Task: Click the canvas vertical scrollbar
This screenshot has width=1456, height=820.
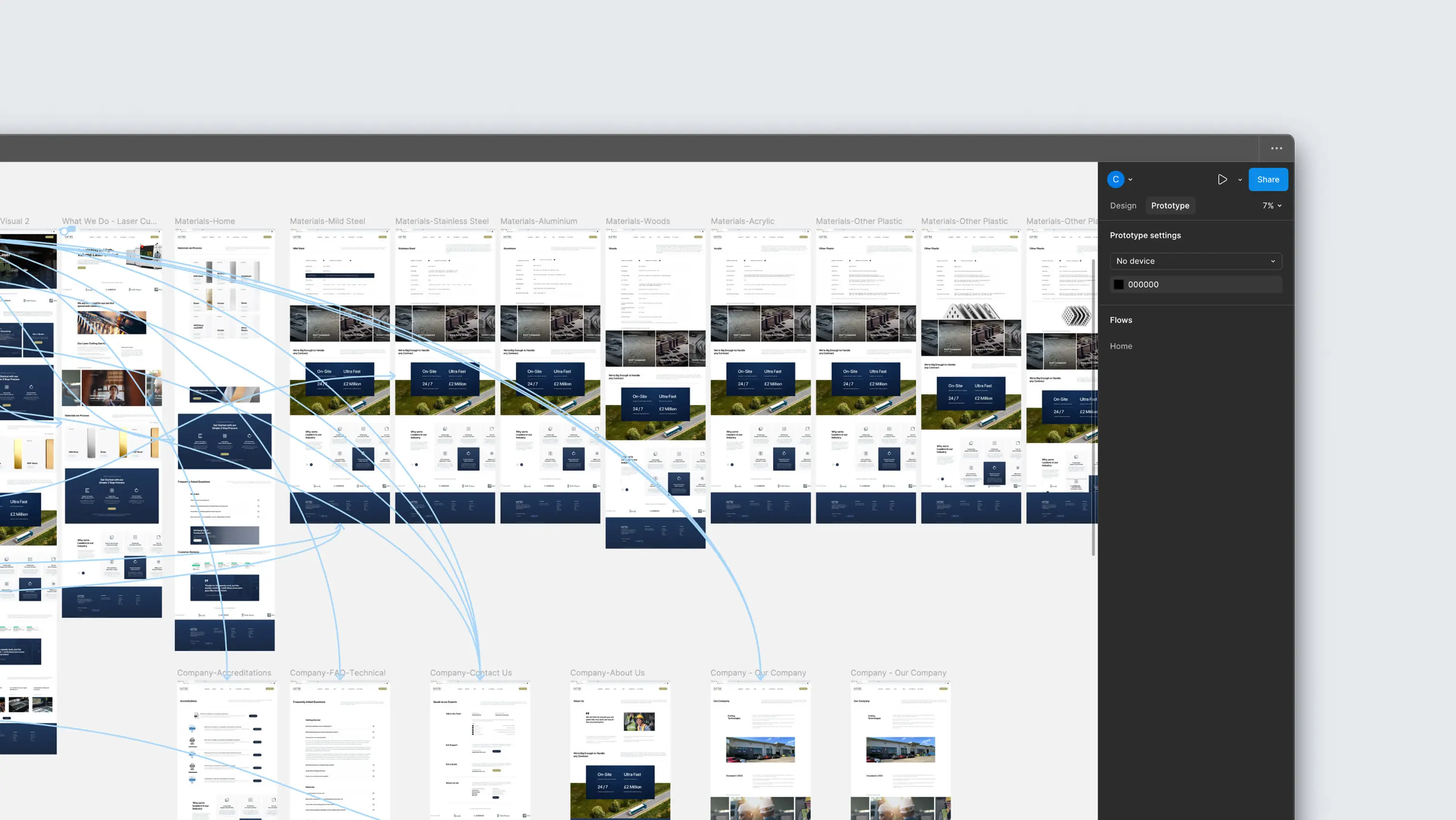Action: [1093, 407]
